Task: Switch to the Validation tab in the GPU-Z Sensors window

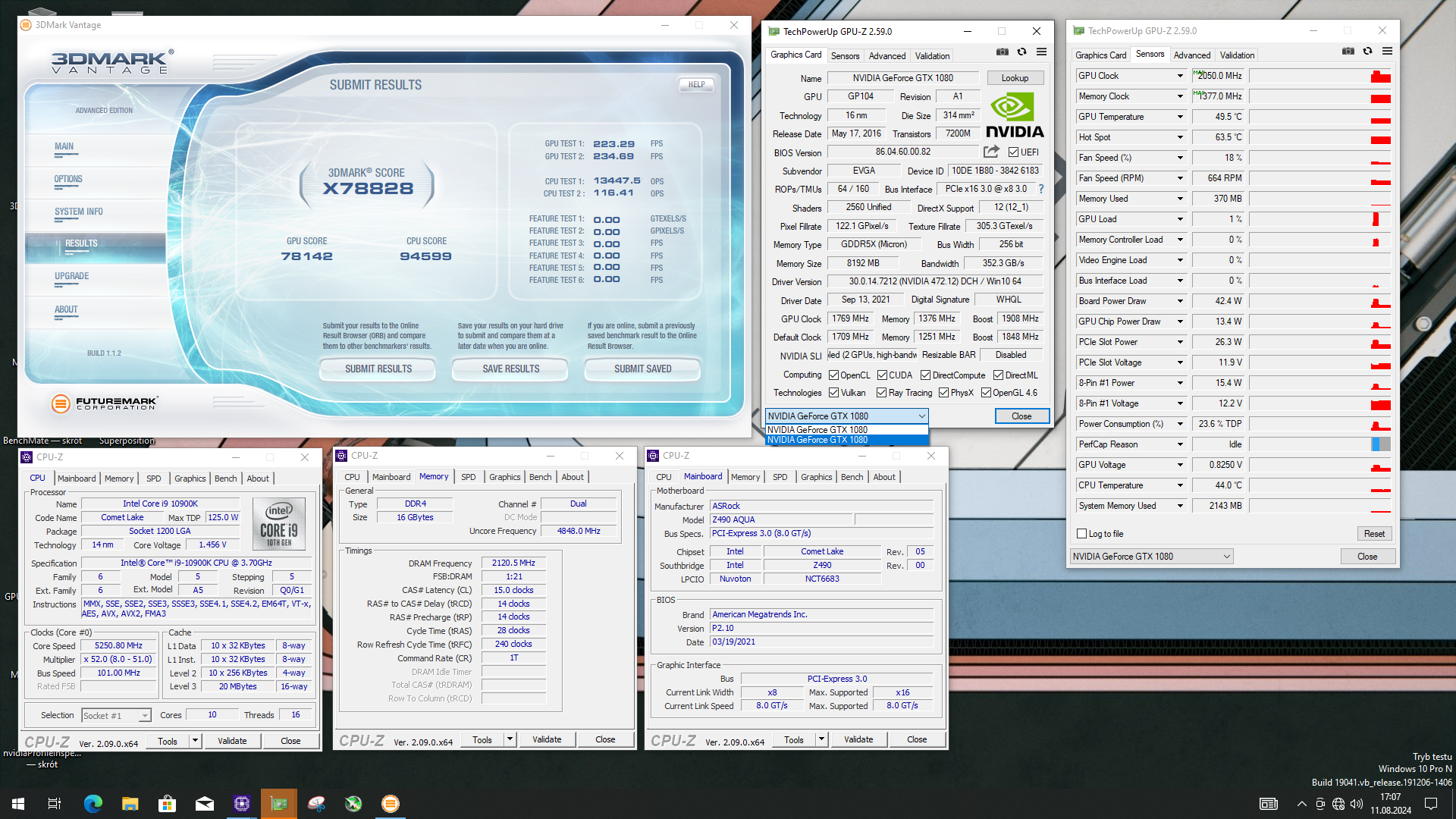Action: click(1237, 55)
